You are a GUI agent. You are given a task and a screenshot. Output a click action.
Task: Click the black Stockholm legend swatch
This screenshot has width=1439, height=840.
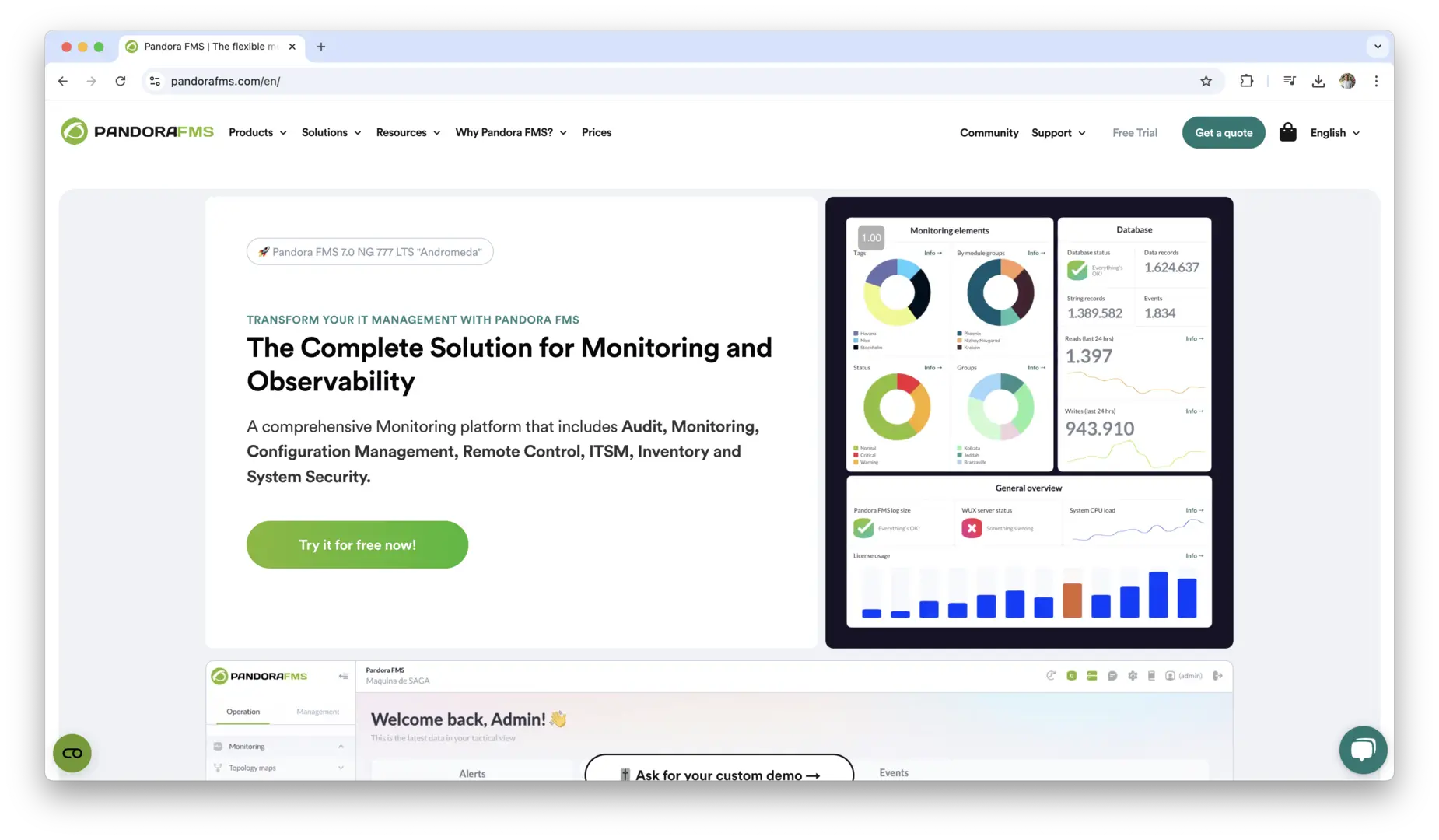click(856, 348)
